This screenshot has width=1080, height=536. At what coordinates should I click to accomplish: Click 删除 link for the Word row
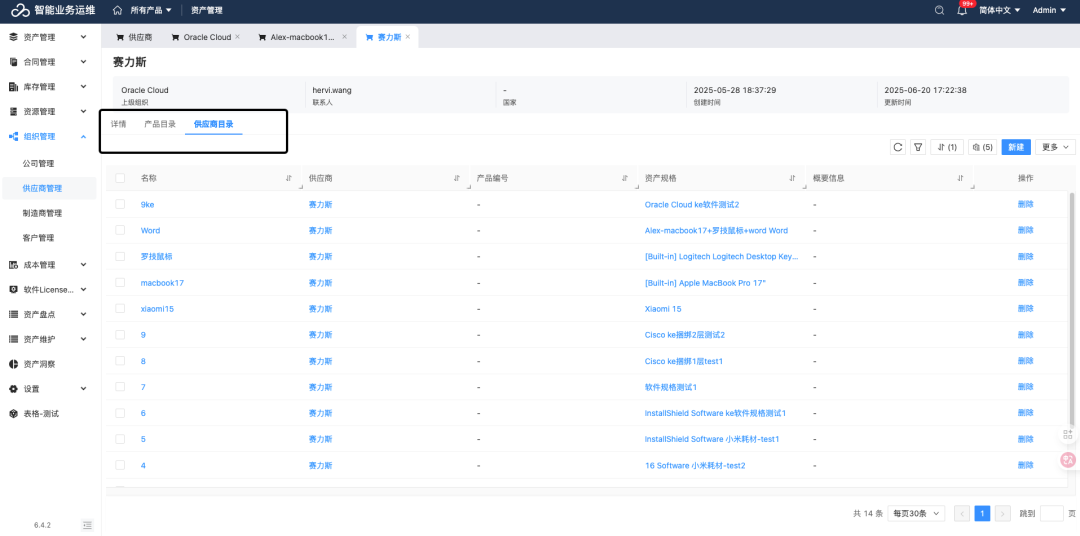(1025, 230)
